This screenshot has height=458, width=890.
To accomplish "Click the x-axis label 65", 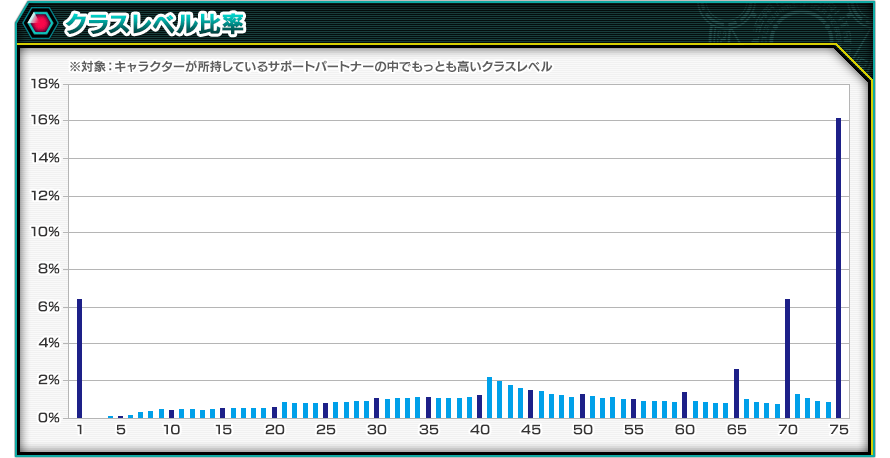I will [736, 430].
